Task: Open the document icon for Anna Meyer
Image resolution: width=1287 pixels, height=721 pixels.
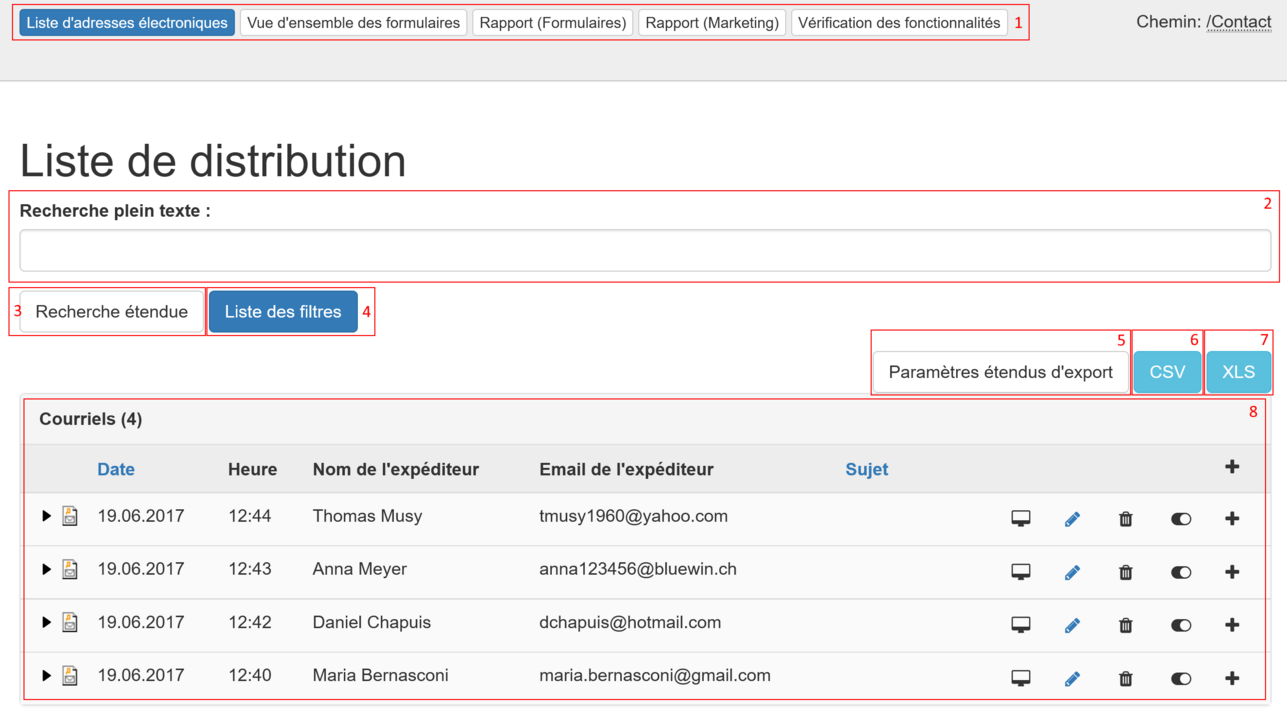Action: click(x=70, y=569)
